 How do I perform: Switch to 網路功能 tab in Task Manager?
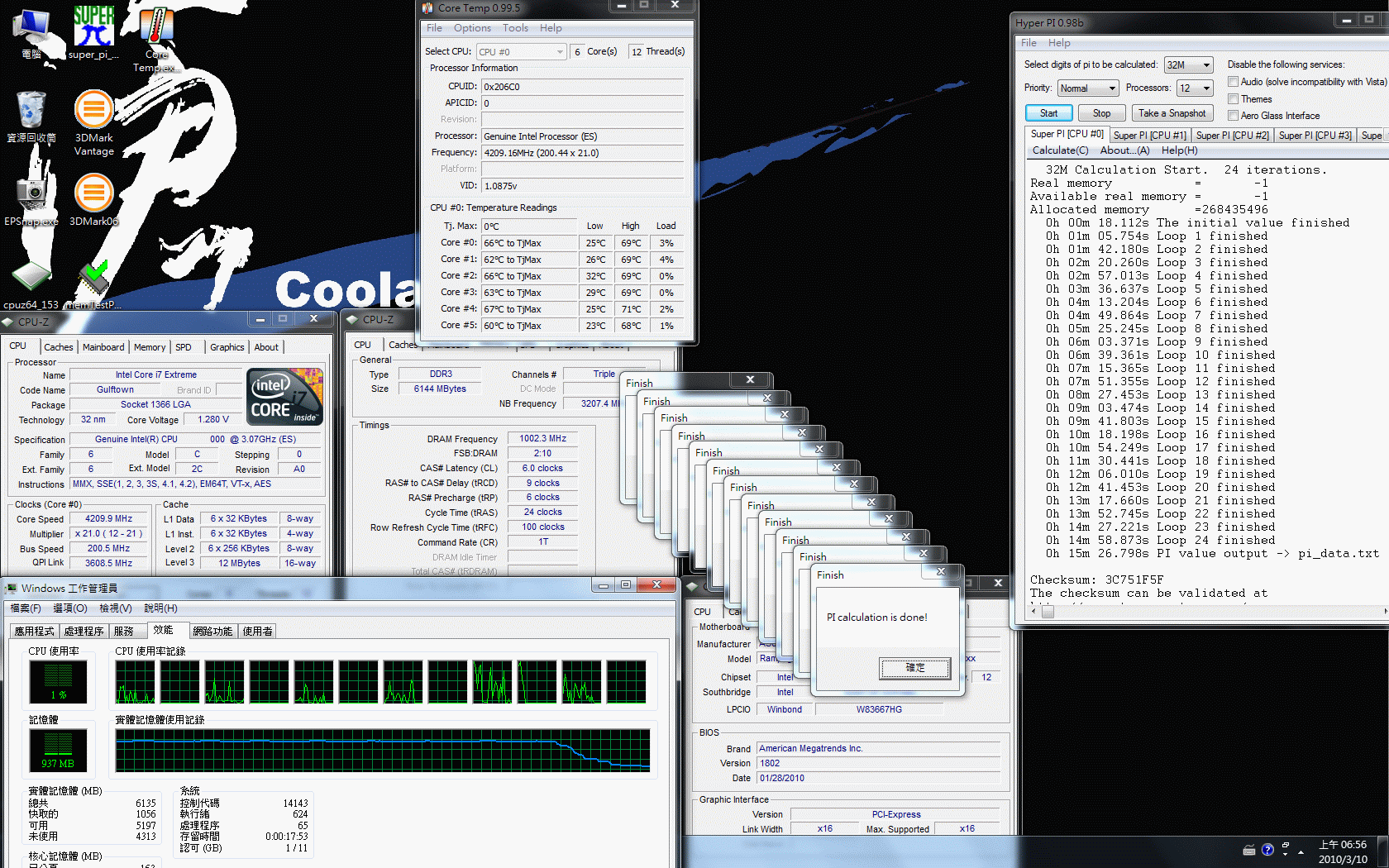212,631
